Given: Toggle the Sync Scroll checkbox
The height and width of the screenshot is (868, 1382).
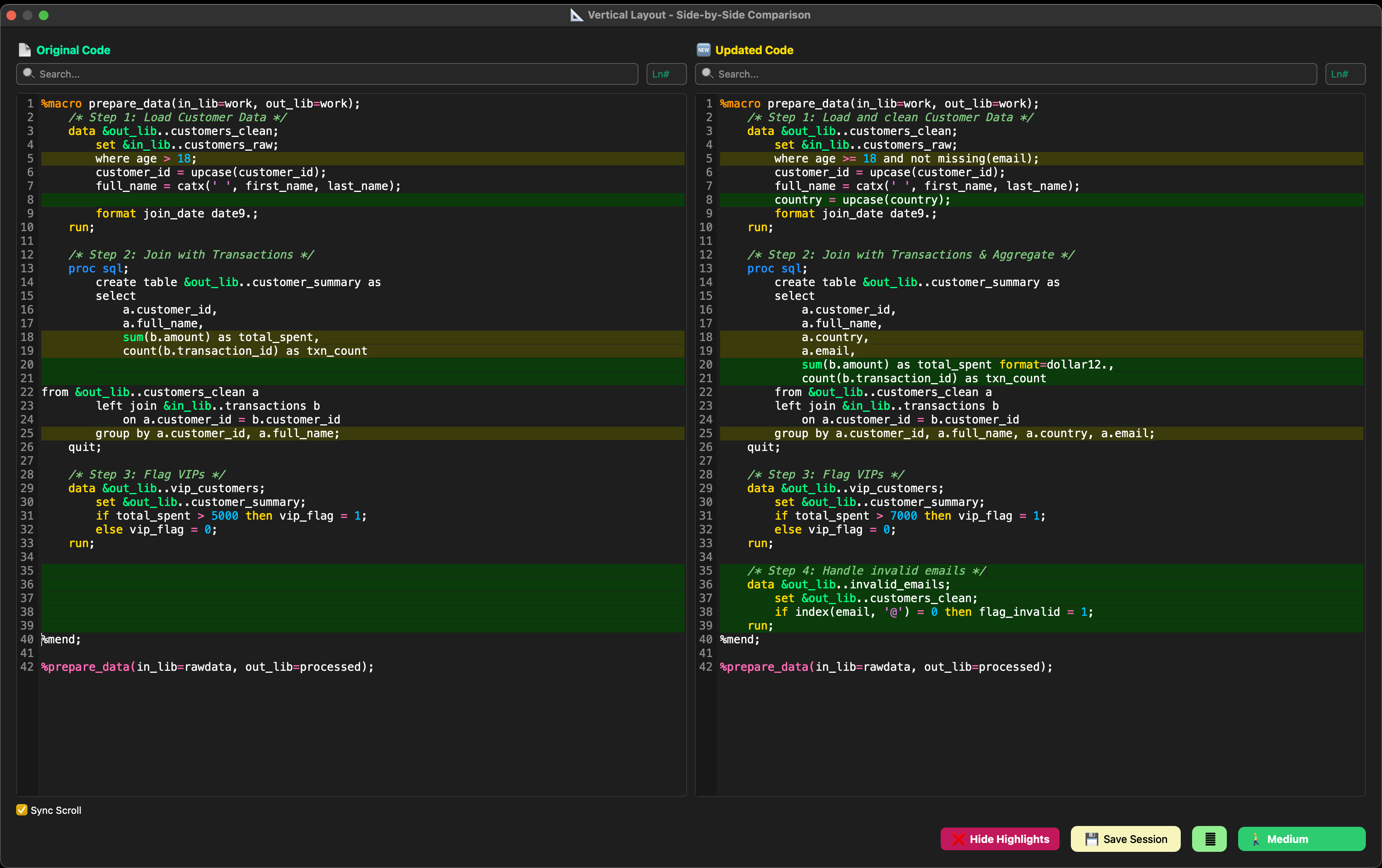Looking at the screenshot, I should point(22,810).
